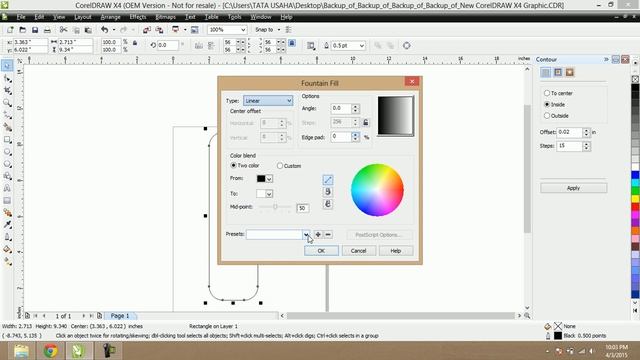Open the Snap to dropdown
This screenshot has width=640, height=360.
[279, 30]
